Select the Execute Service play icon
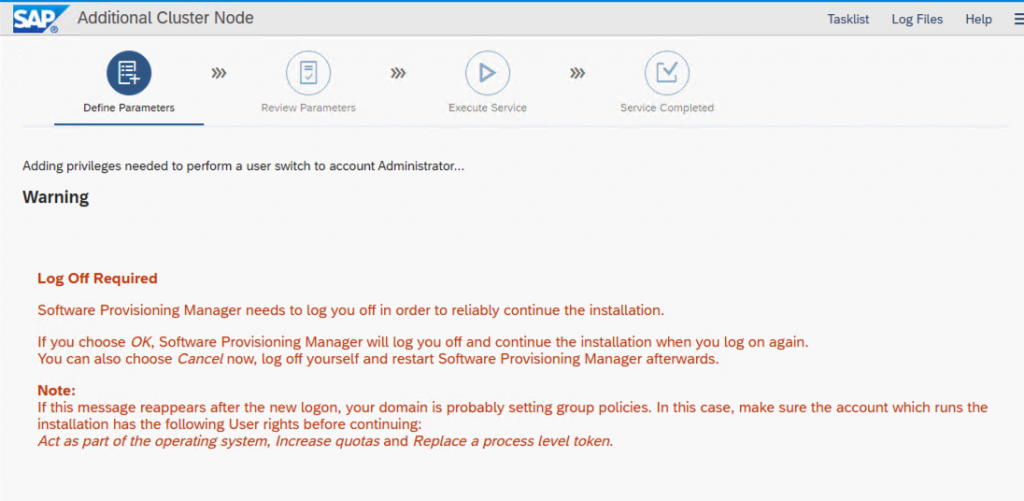The image size is (1024, 501). (487, 73)
